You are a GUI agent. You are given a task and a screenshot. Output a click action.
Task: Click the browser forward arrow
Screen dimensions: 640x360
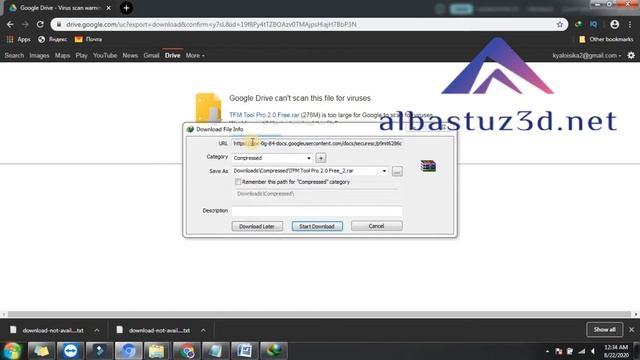pos(25,24)
